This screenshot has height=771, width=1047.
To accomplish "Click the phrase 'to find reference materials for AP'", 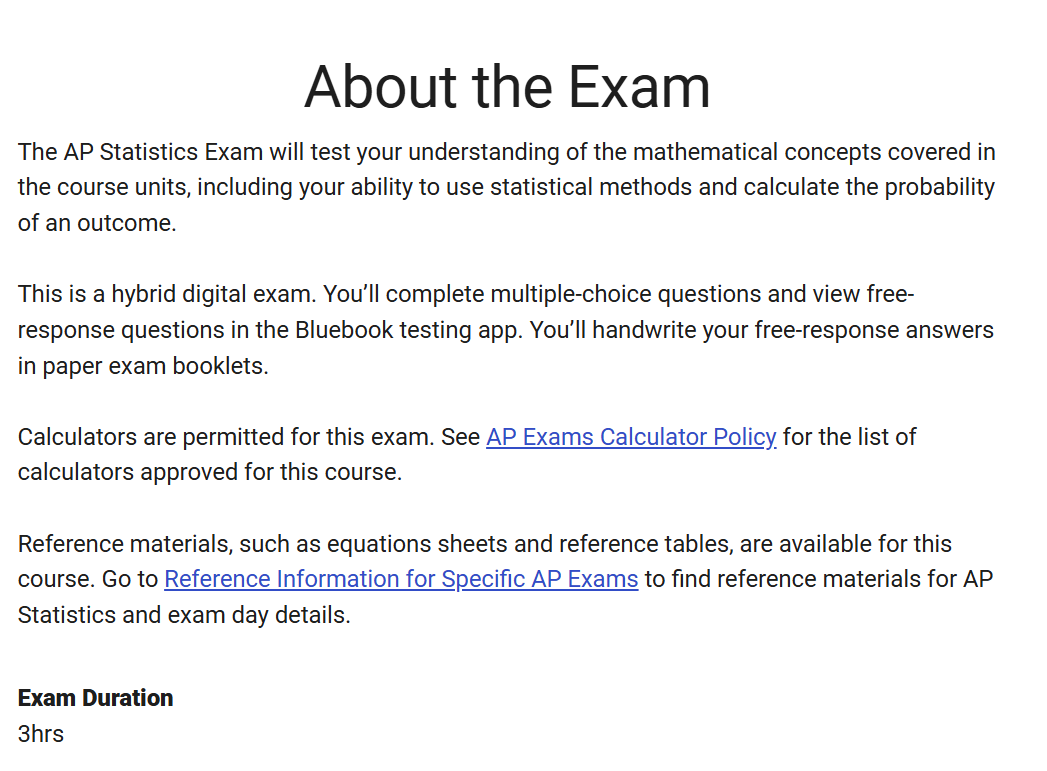I will [x=818, y=579].
